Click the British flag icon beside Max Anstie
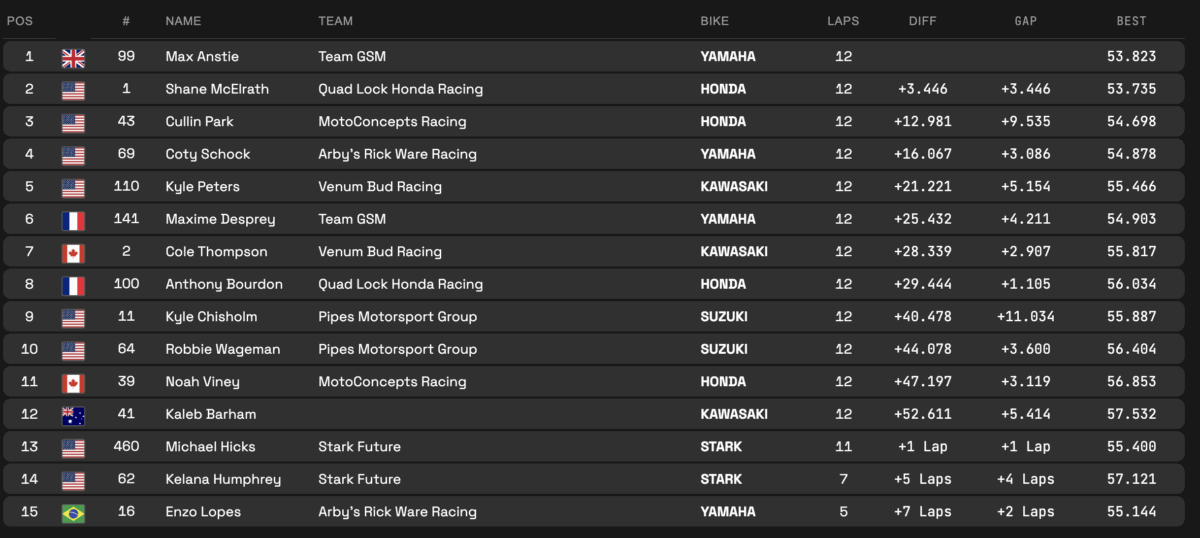This screenshot has height=538, width=1200. tap(73, 57)
